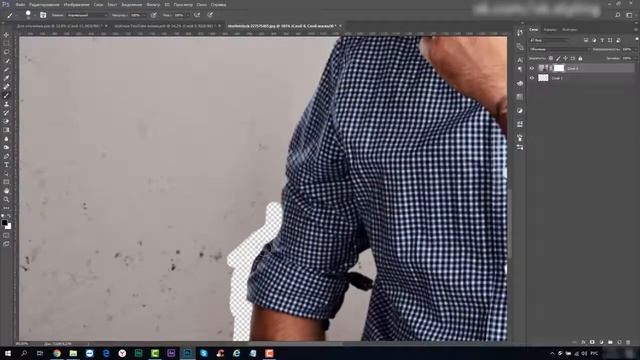Screen dimensions: 640x360
Task: Toggle layer filtering switch
Action: (x=636, y=40)
